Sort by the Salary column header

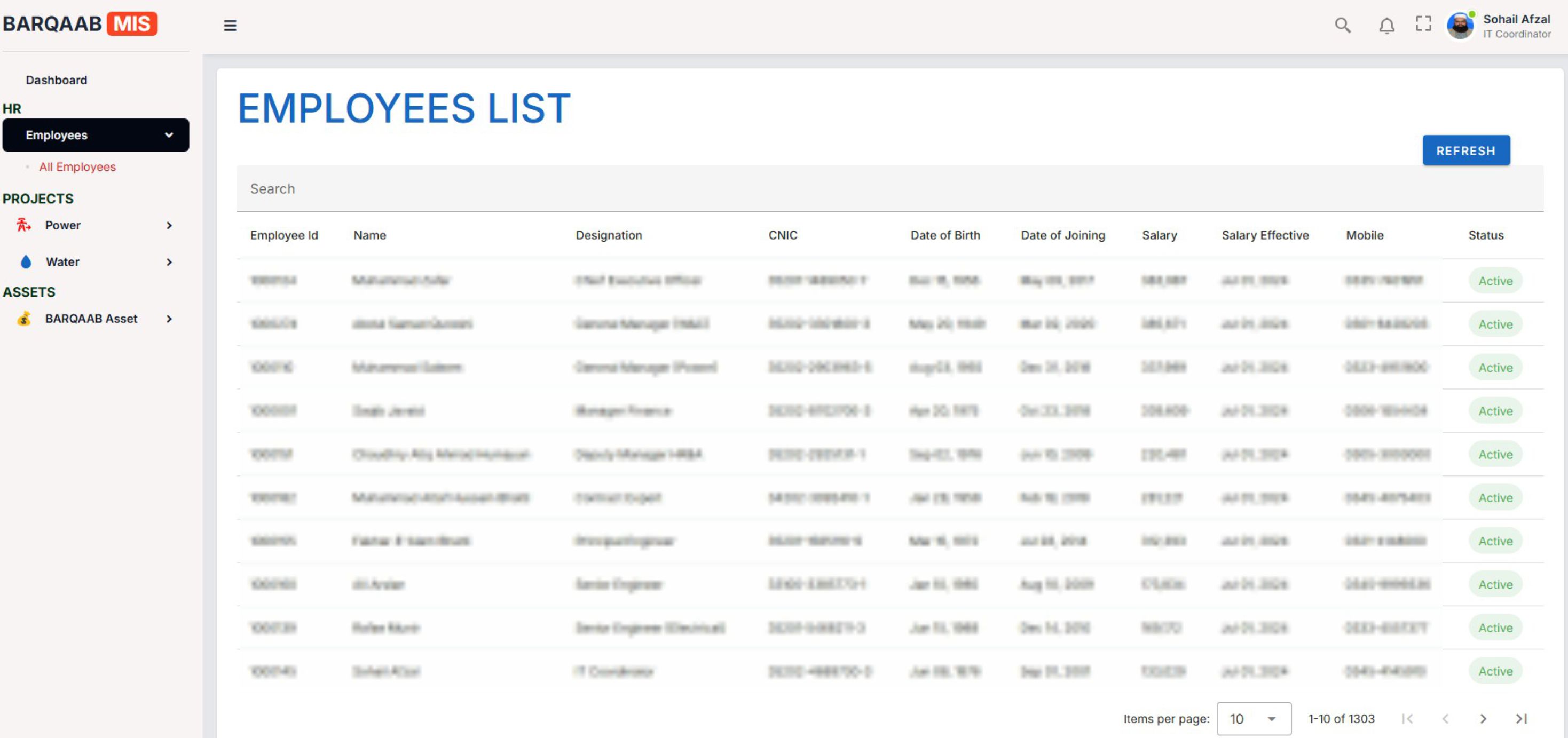click(x=1159, y=235)
